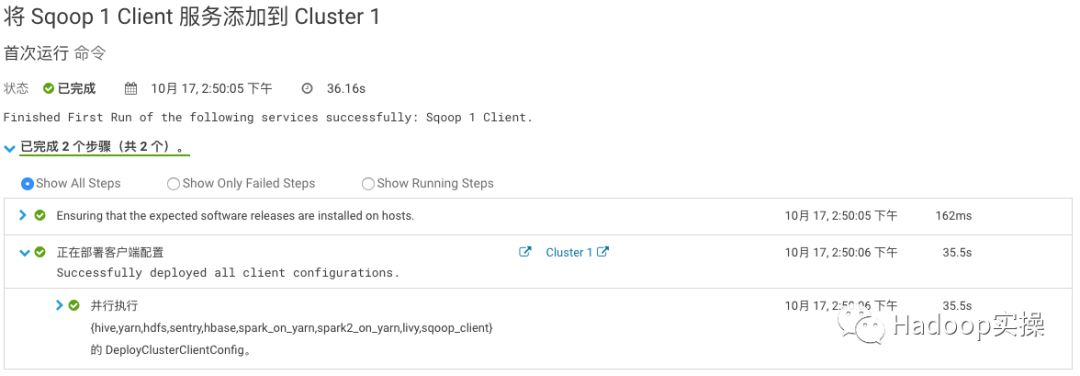Click the clock icon beside 36.16s duration

click(307, 89)
